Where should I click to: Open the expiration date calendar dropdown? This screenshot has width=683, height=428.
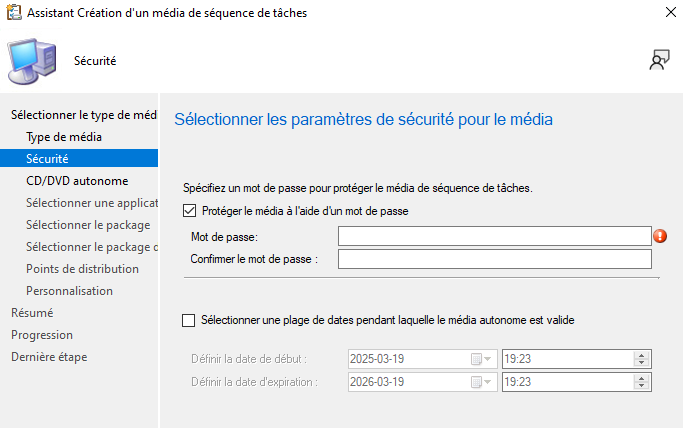481,382
